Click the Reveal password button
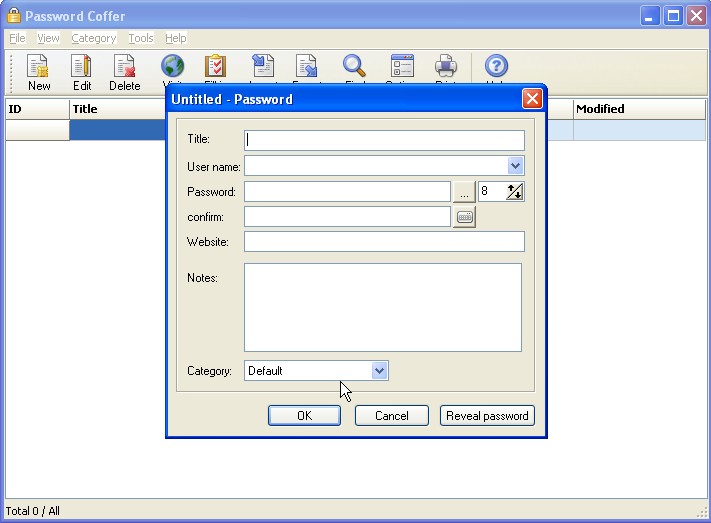Image resolution: width=711 pixels, height=523 pixels. 487,415
